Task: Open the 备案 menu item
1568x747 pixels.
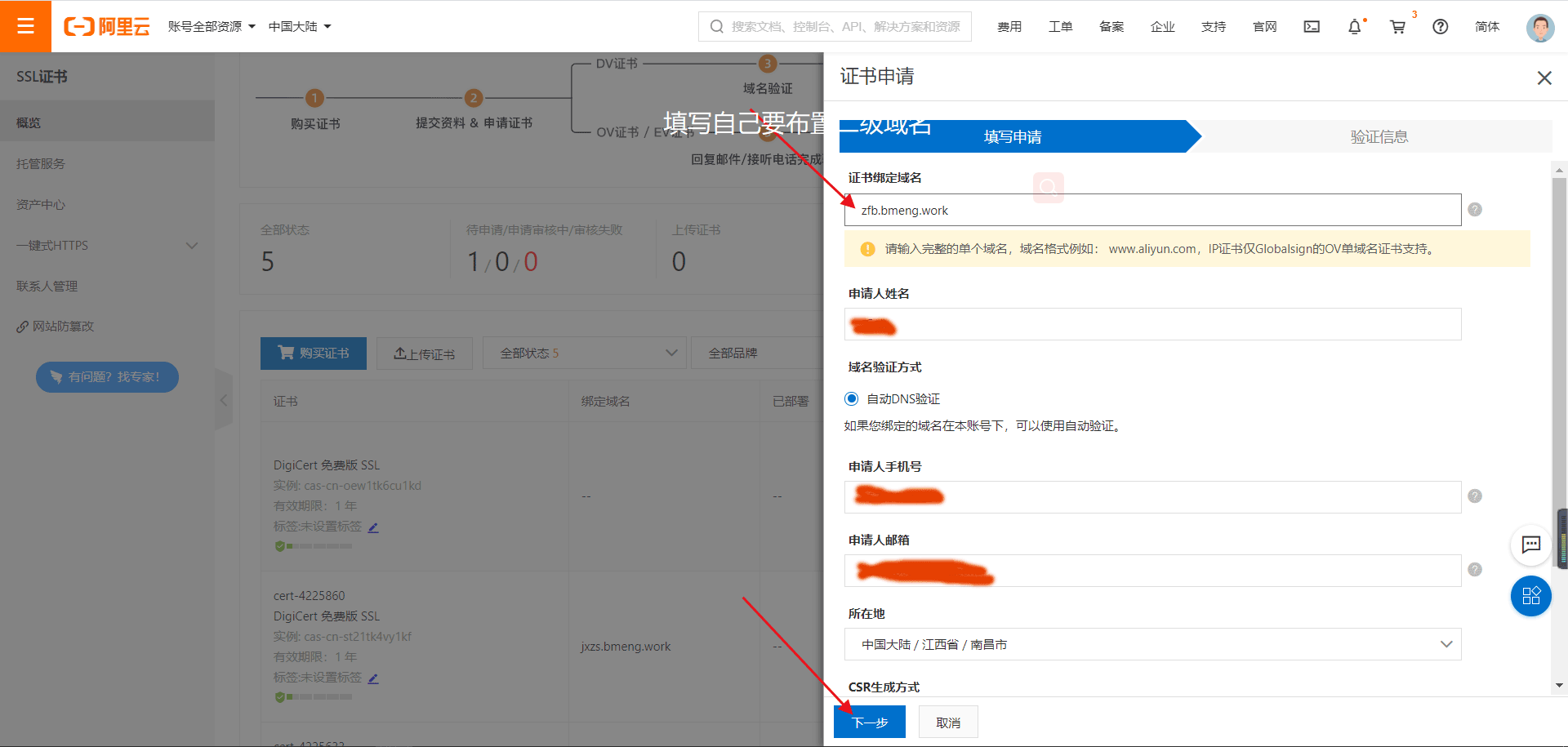Action: [x=1111, y=27]
